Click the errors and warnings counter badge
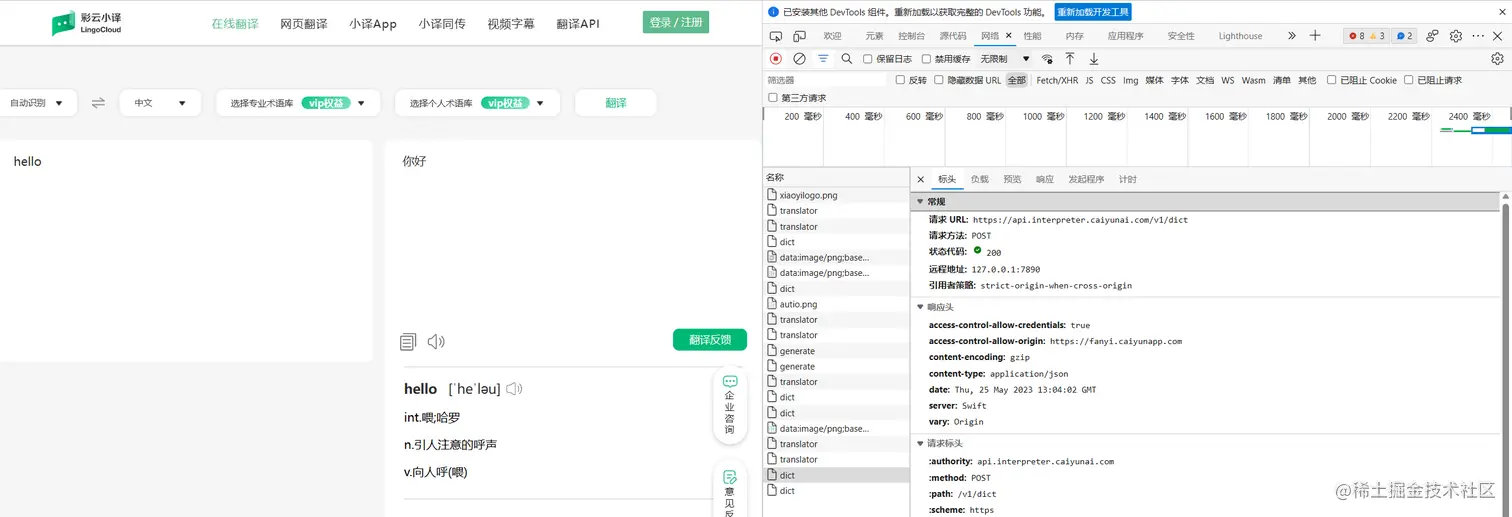Screen dimensions: 1512x517 pyautogui.click(x=1366, y=36)
